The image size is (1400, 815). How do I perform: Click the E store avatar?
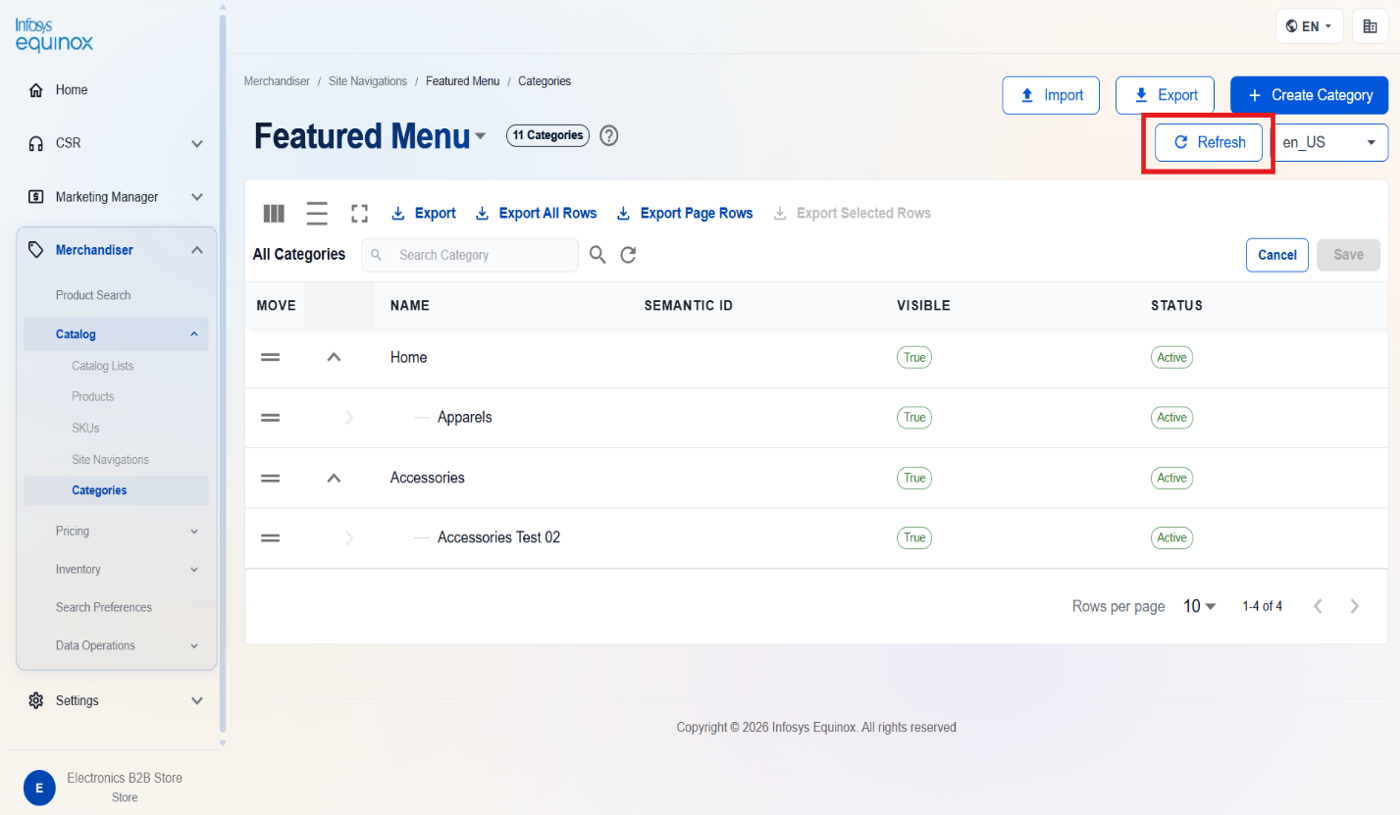point(39,788)
